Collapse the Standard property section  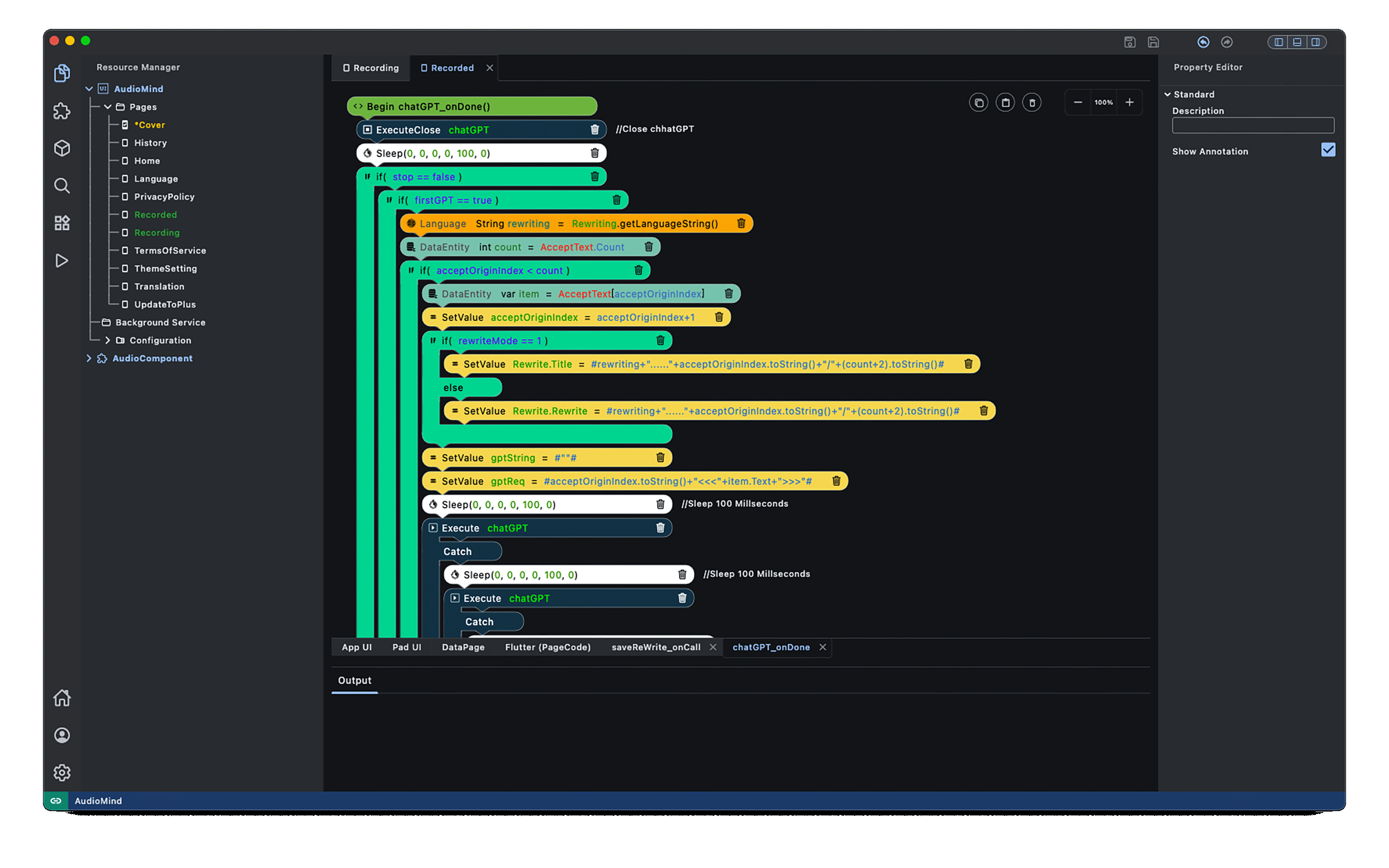pos(1168,94)
